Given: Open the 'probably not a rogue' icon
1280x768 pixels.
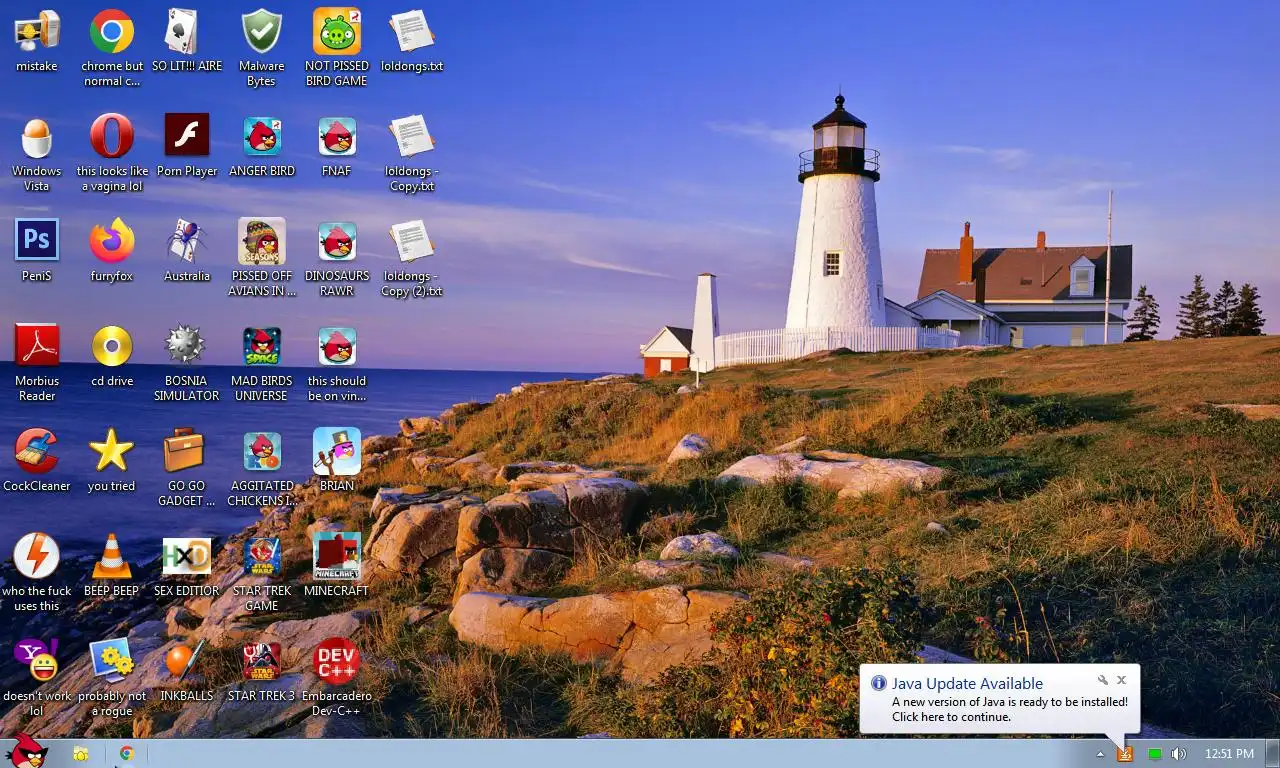Looking at the screenshot, I should point(112,662).
